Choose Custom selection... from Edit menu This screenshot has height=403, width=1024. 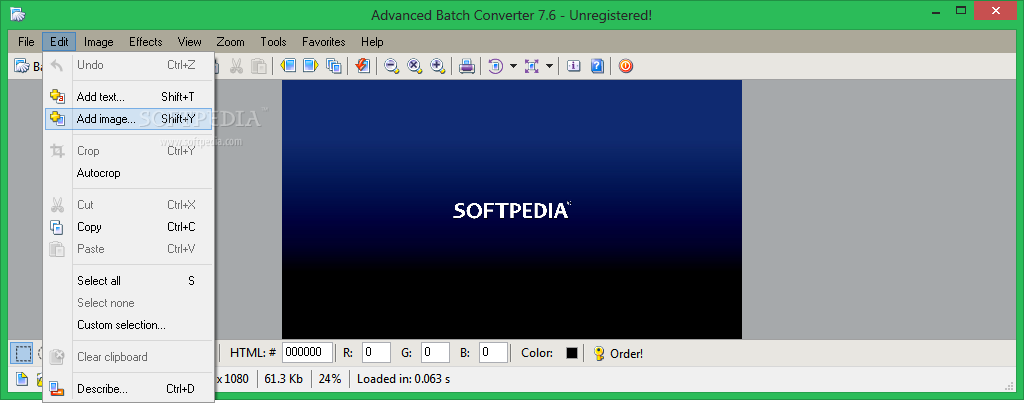tap(129, 325)
